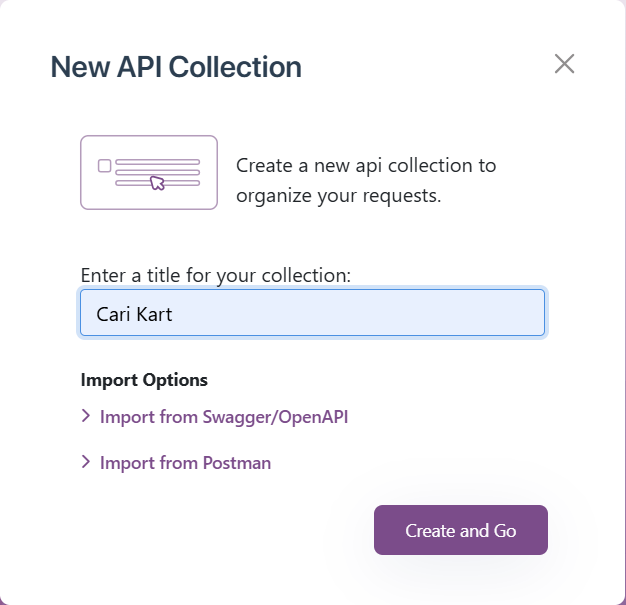626x605 pixels.
Task: Focus the collection title input field
Action: tap(312, 313)
